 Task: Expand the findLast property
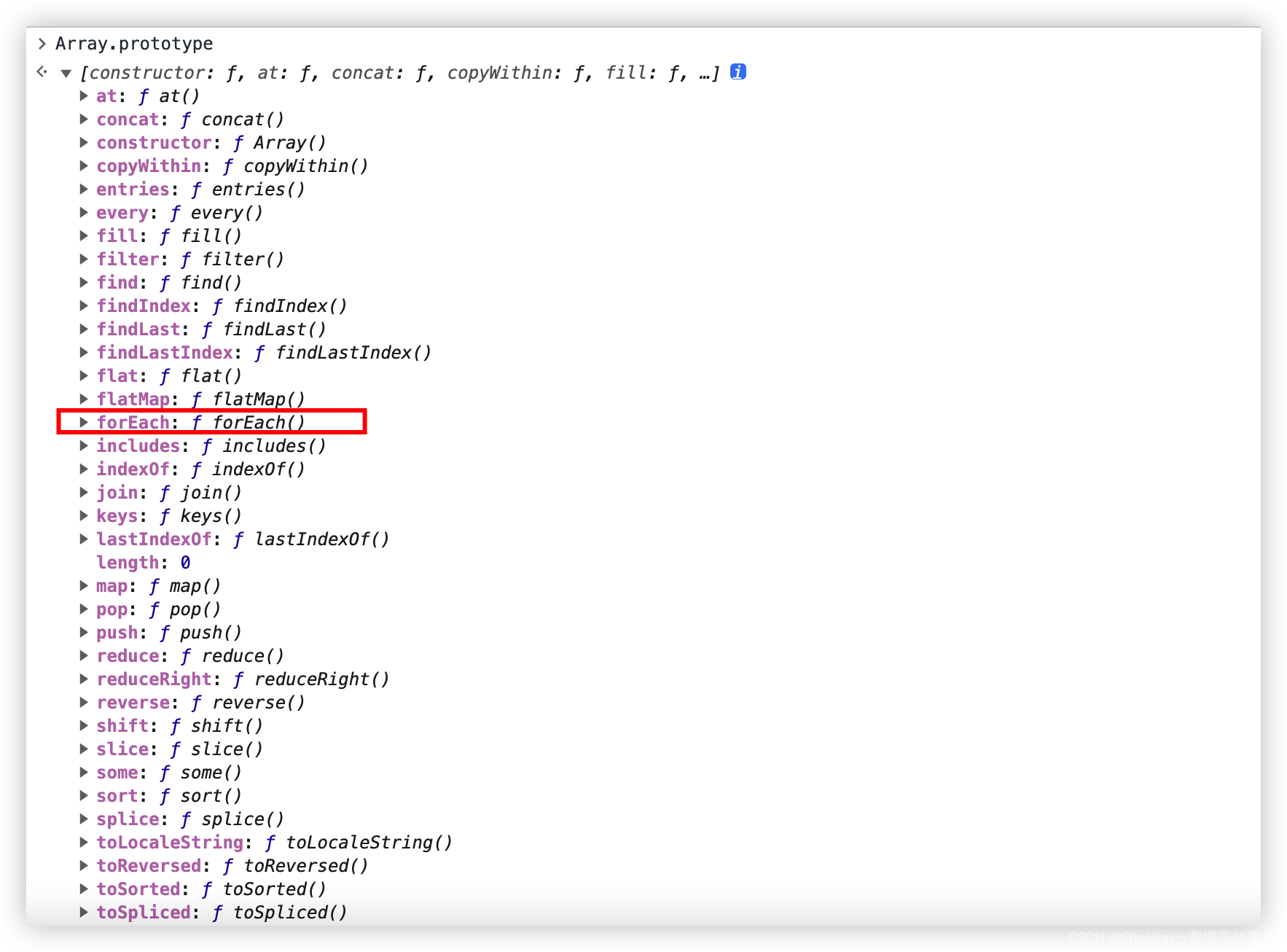tap(84, 329)
